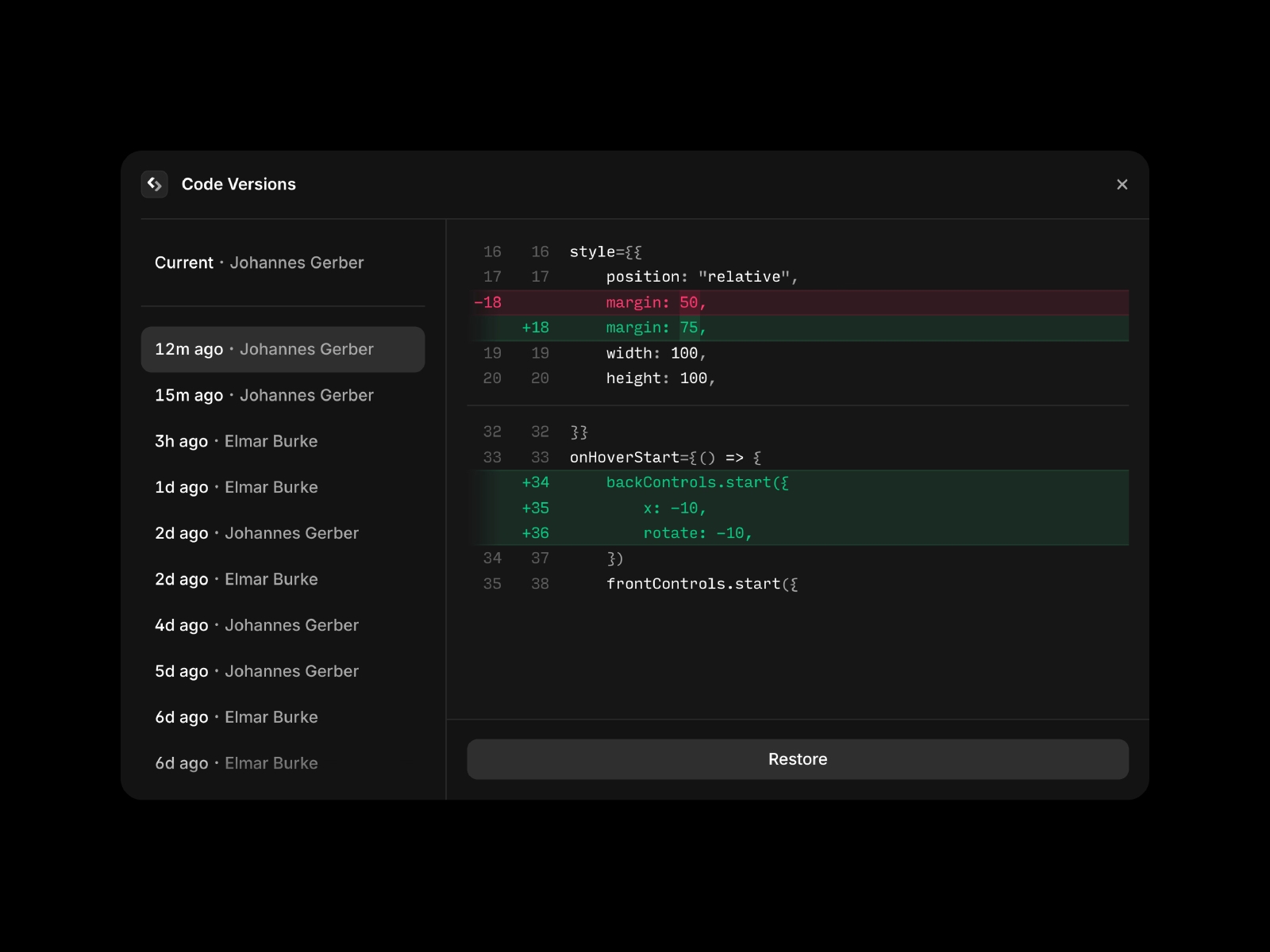The image size is (1270, 952).
Task: Click the closing }} on line 32
Action: (798, 432)
